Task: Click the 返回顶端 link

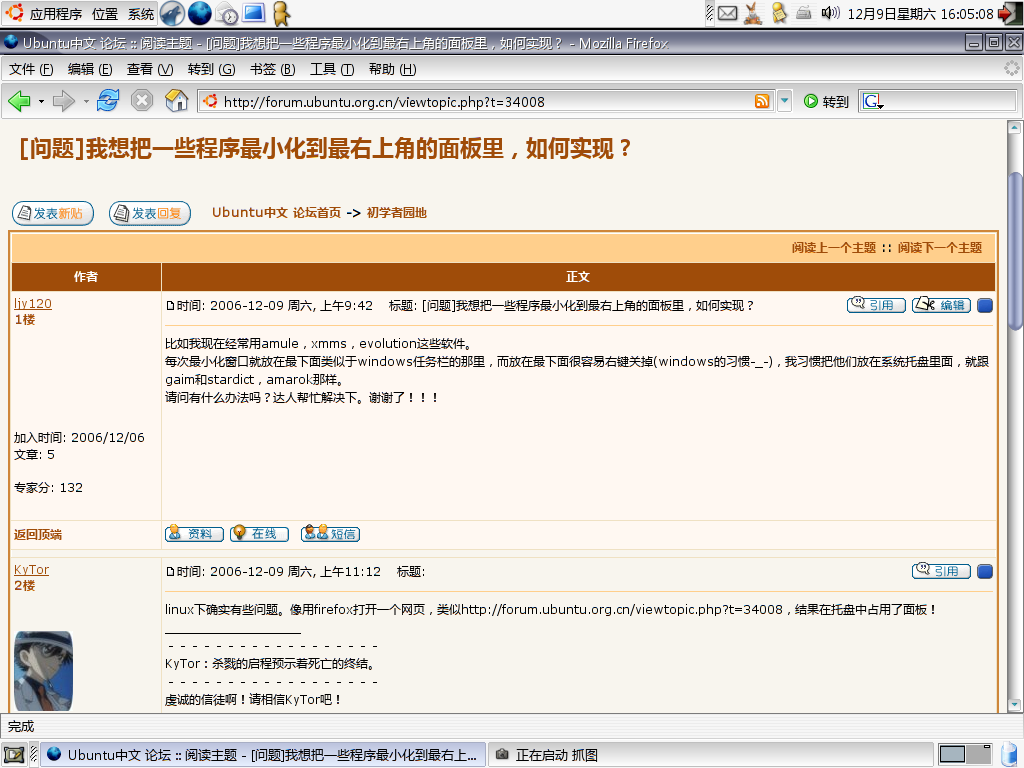Action: pos(38,535)
